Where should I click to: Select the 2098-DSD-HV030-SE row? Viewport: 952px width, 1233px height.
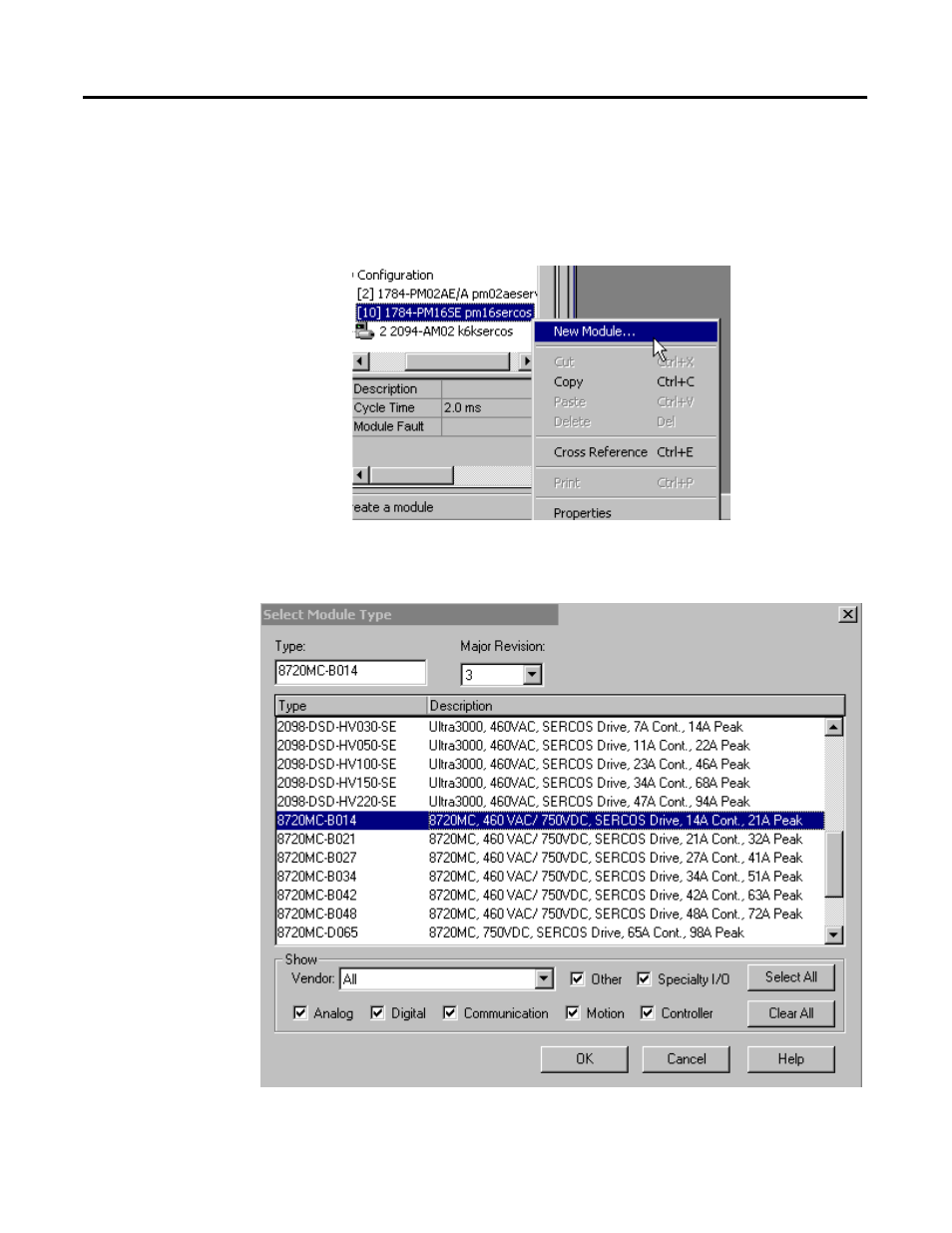550,727
